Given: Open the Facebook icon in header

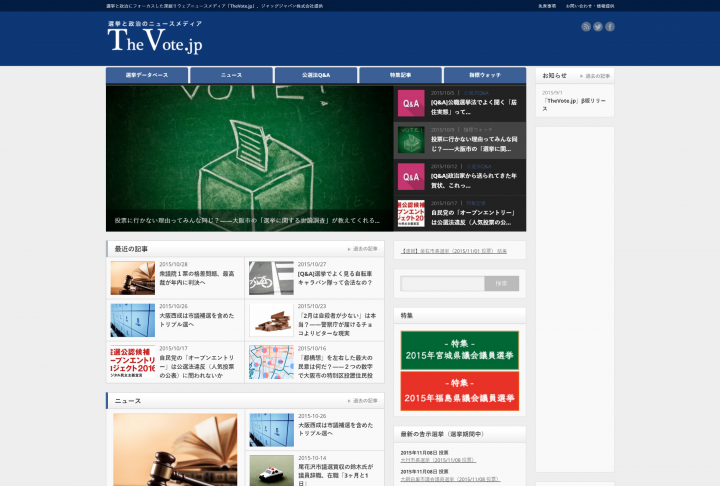Looking at the screenshot, I should (610, 27).
